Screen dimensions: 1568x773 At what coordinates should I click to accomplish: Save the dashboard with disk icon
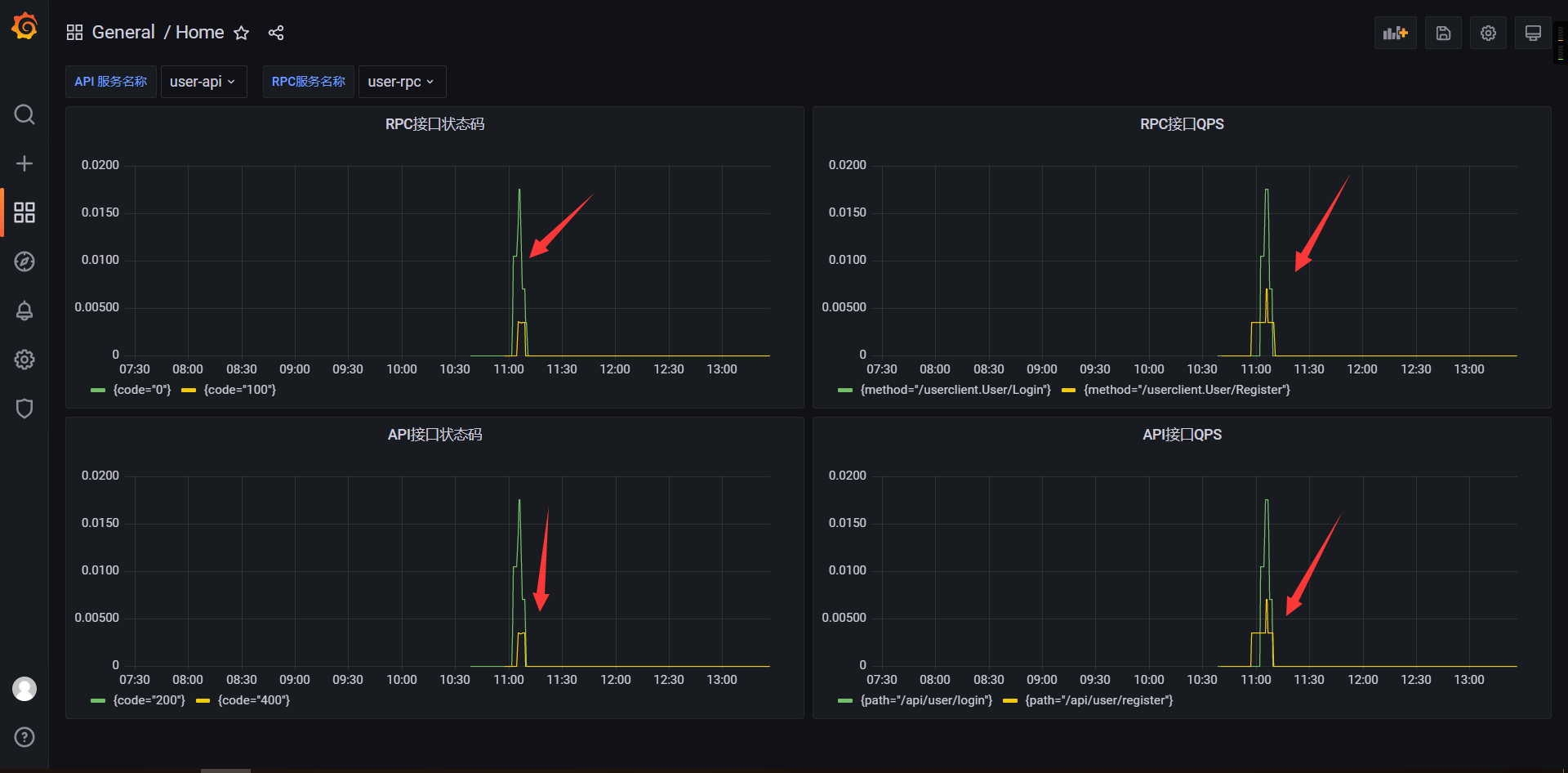[1443, 33]
